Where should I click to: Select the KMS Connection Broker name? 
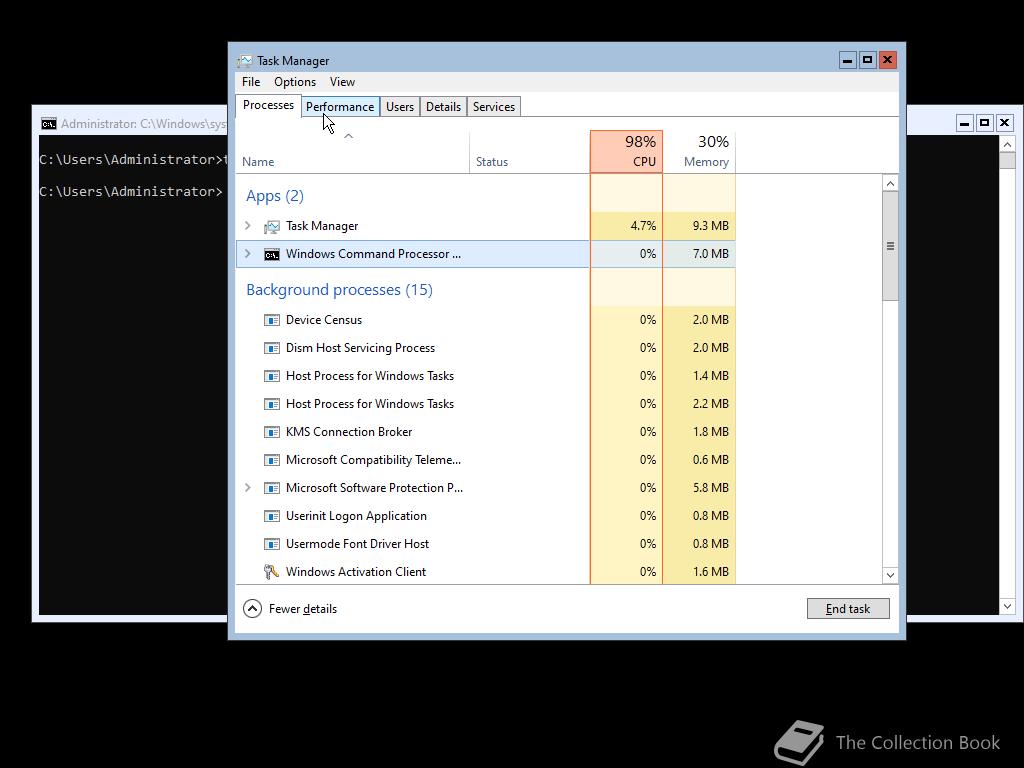[349, 432]
